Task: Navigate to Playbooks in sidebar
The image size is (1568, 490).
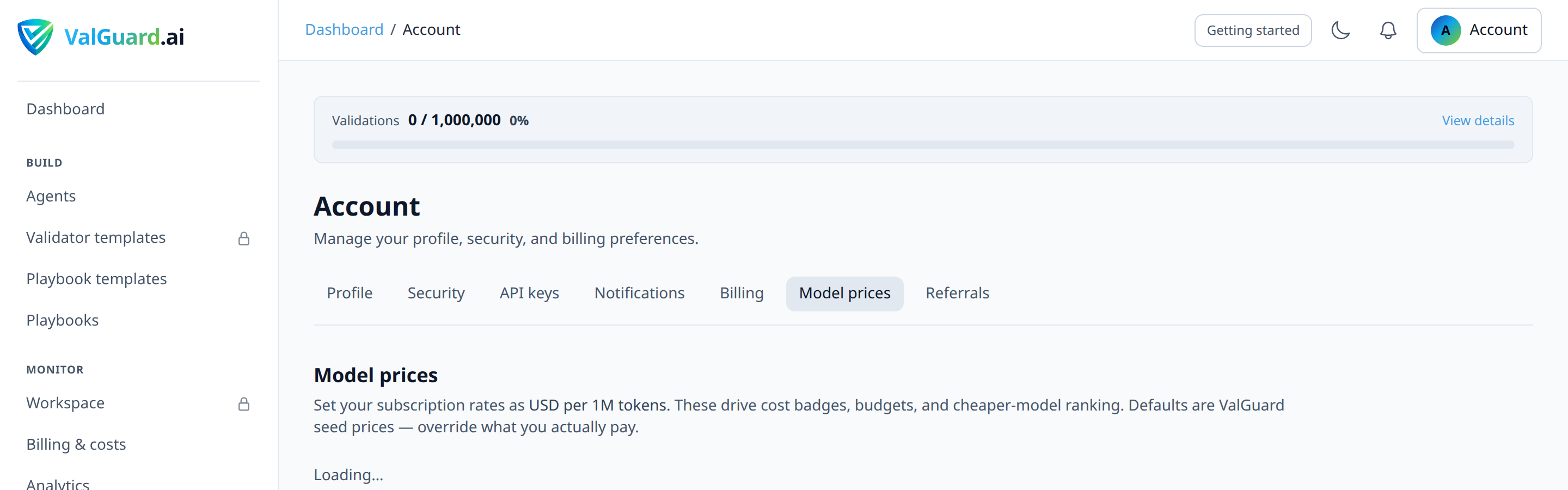Action: (139, 320)
